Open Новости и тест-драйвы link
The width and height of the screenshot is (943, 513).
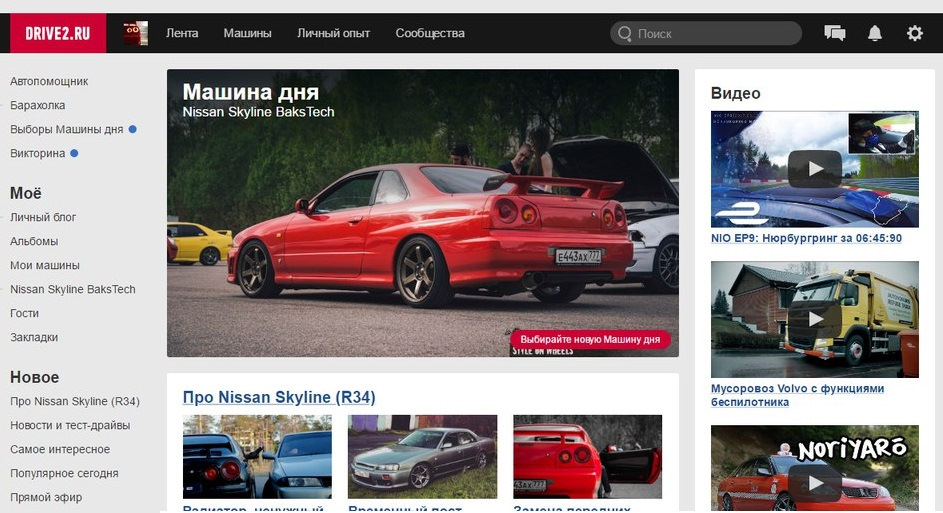[70, 425]
